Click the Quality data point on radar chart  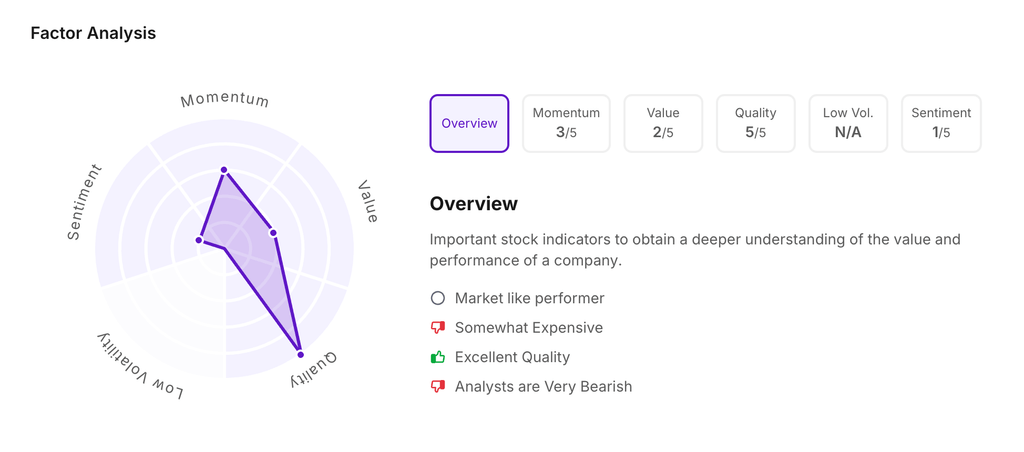click(300, 354)
